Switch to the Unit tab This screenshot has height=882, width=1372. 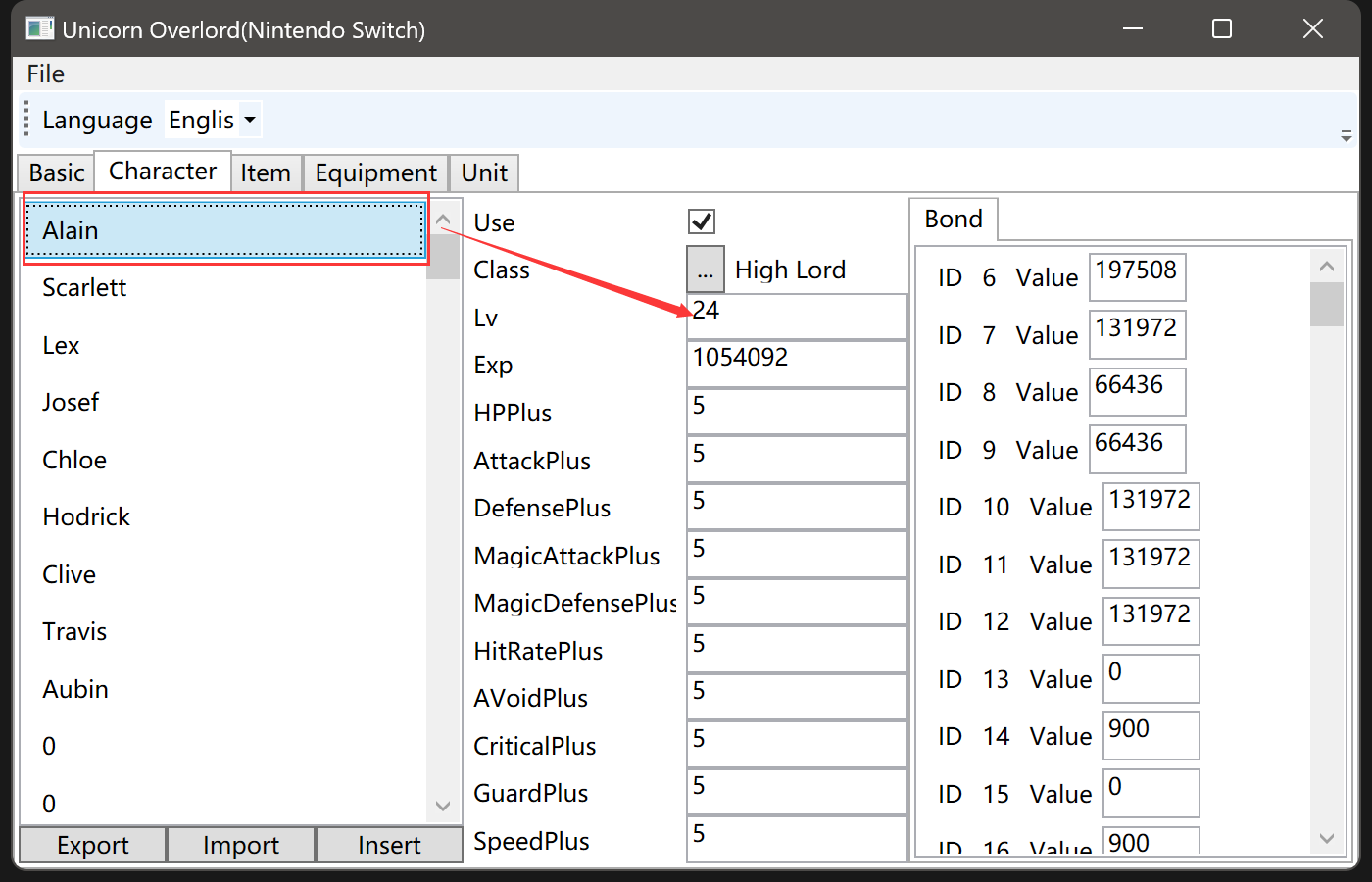pos(484,172)
